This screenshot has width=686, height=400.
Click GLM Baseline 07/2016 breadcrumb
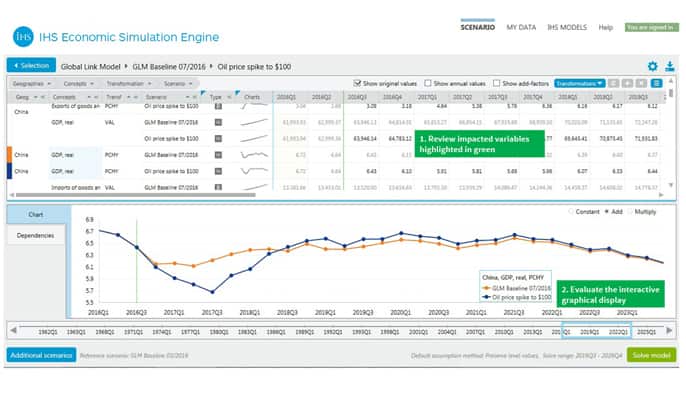pos(169,67)
